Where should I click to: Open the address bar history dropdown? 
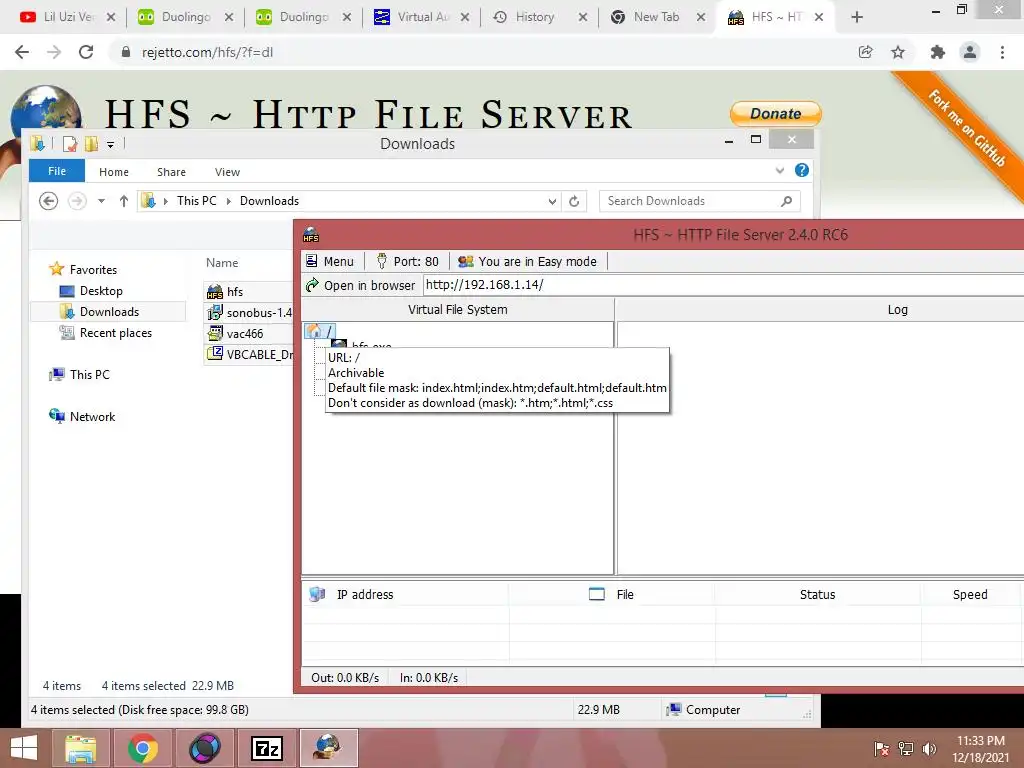click(552, 201)
